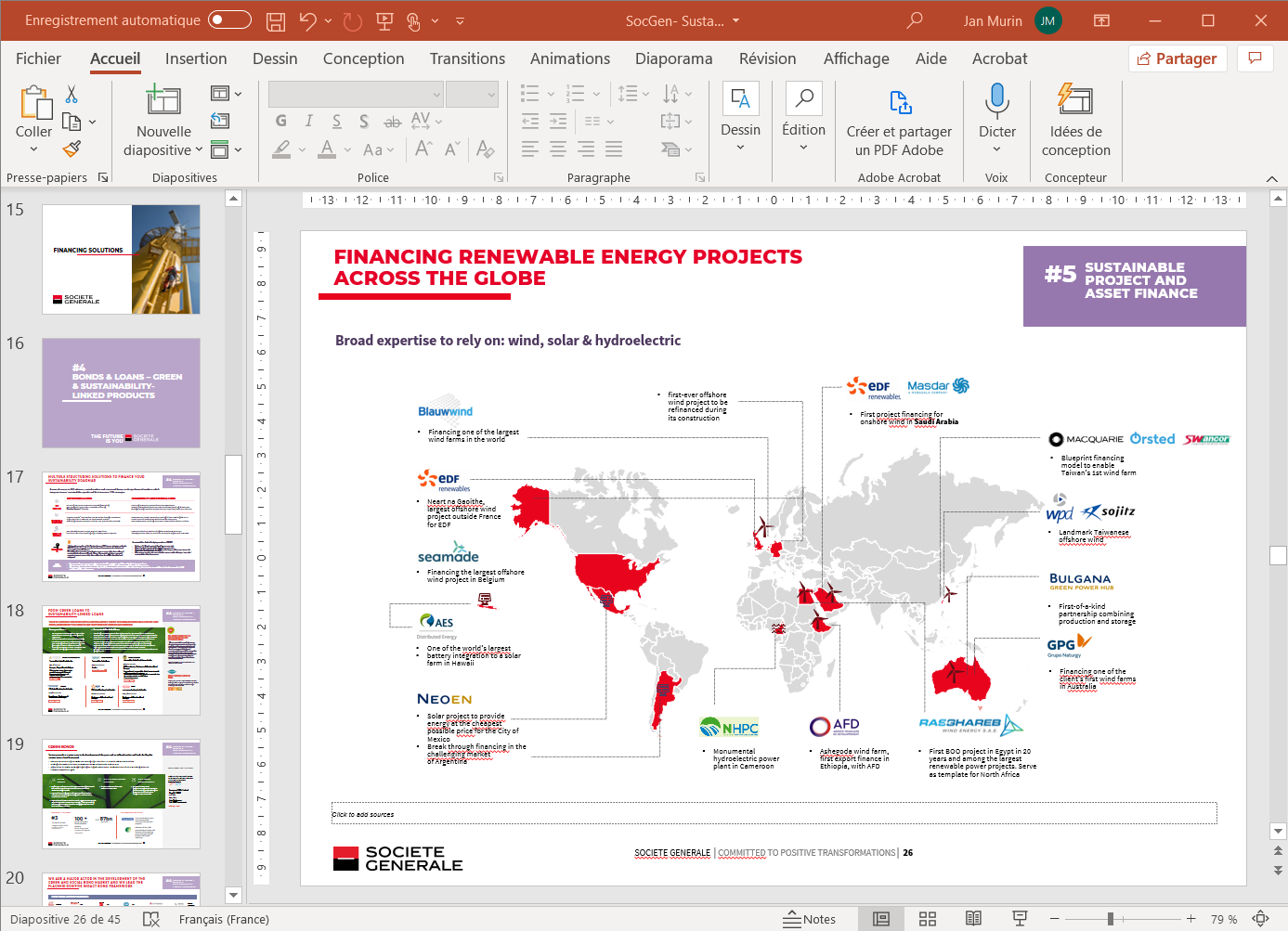1288x931 pixels.
Task: Switch to Normal view in status bar
Action: pos(881,919)
